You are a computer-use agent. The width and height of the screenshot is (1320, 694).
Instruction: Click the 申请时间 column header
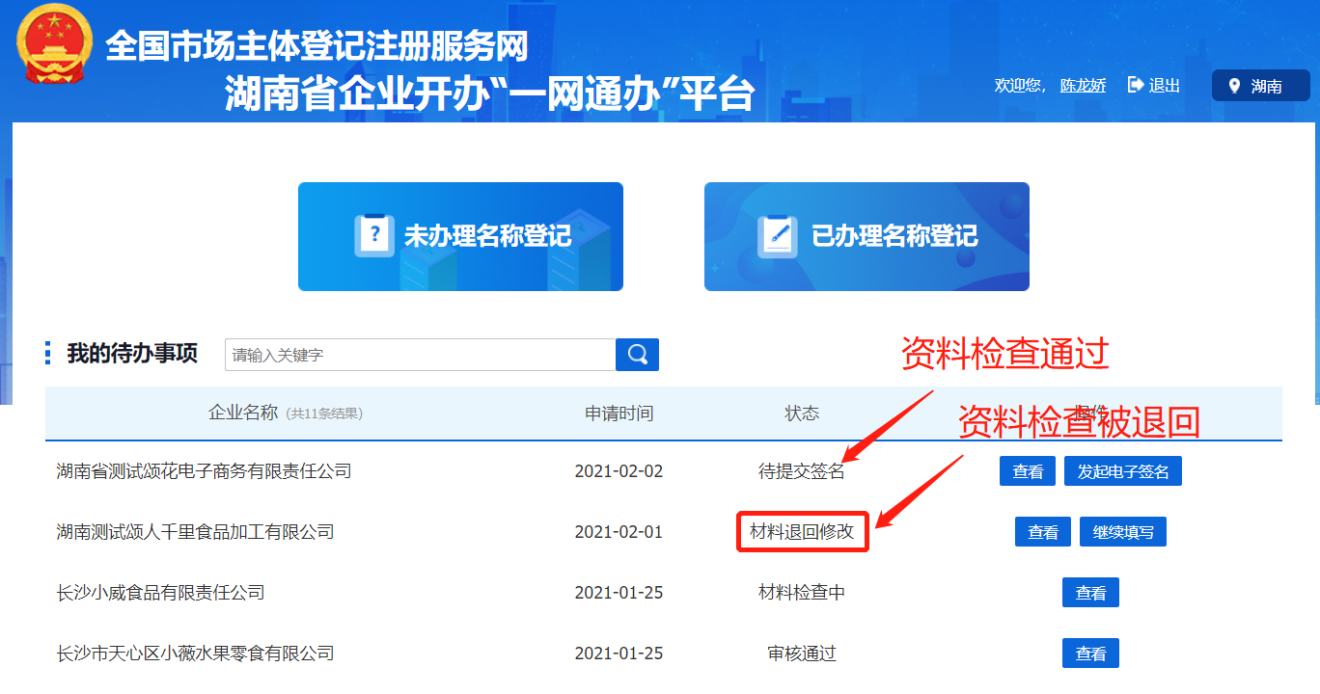pos(618,414)
